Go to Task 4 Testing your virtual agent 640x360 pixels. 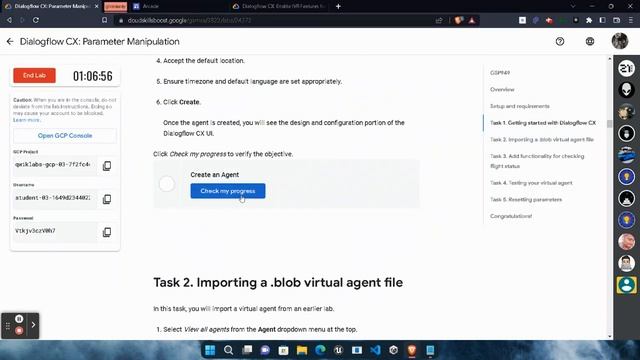pos(531,183)
